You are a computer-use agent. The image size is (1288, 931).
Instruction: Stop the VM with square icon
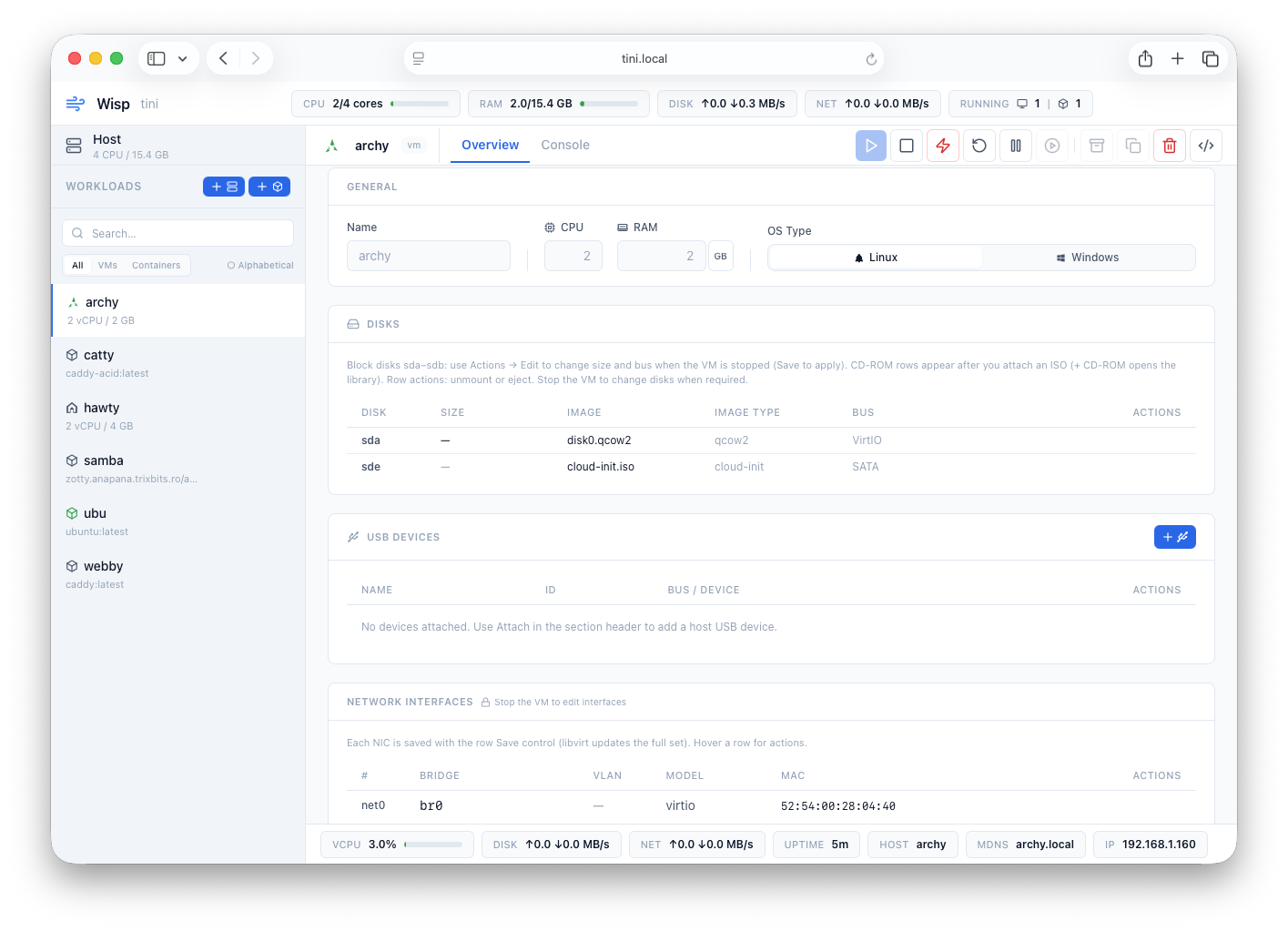[x=907, y=146]
